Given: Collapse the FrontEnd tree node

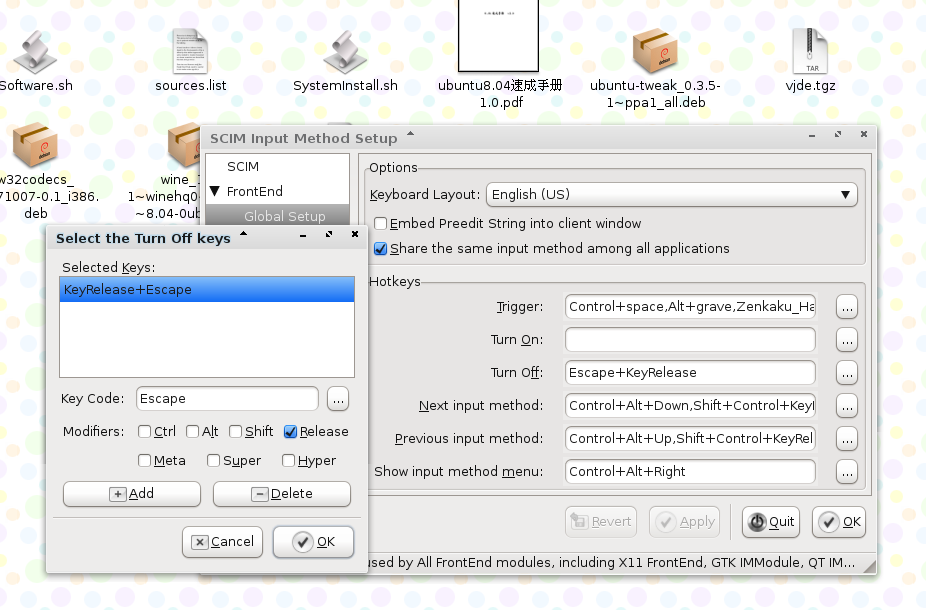Looking at the screenshot, I should point(215,191).
